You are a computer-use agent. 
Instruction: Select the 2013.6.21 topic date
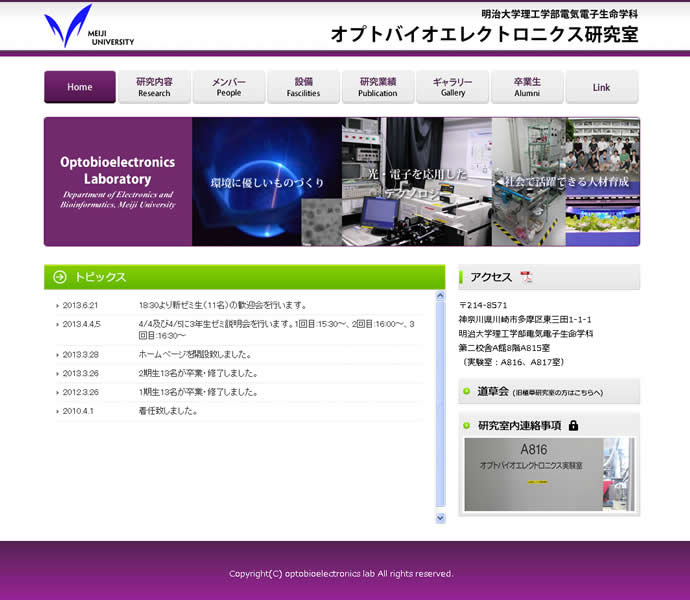80,305
